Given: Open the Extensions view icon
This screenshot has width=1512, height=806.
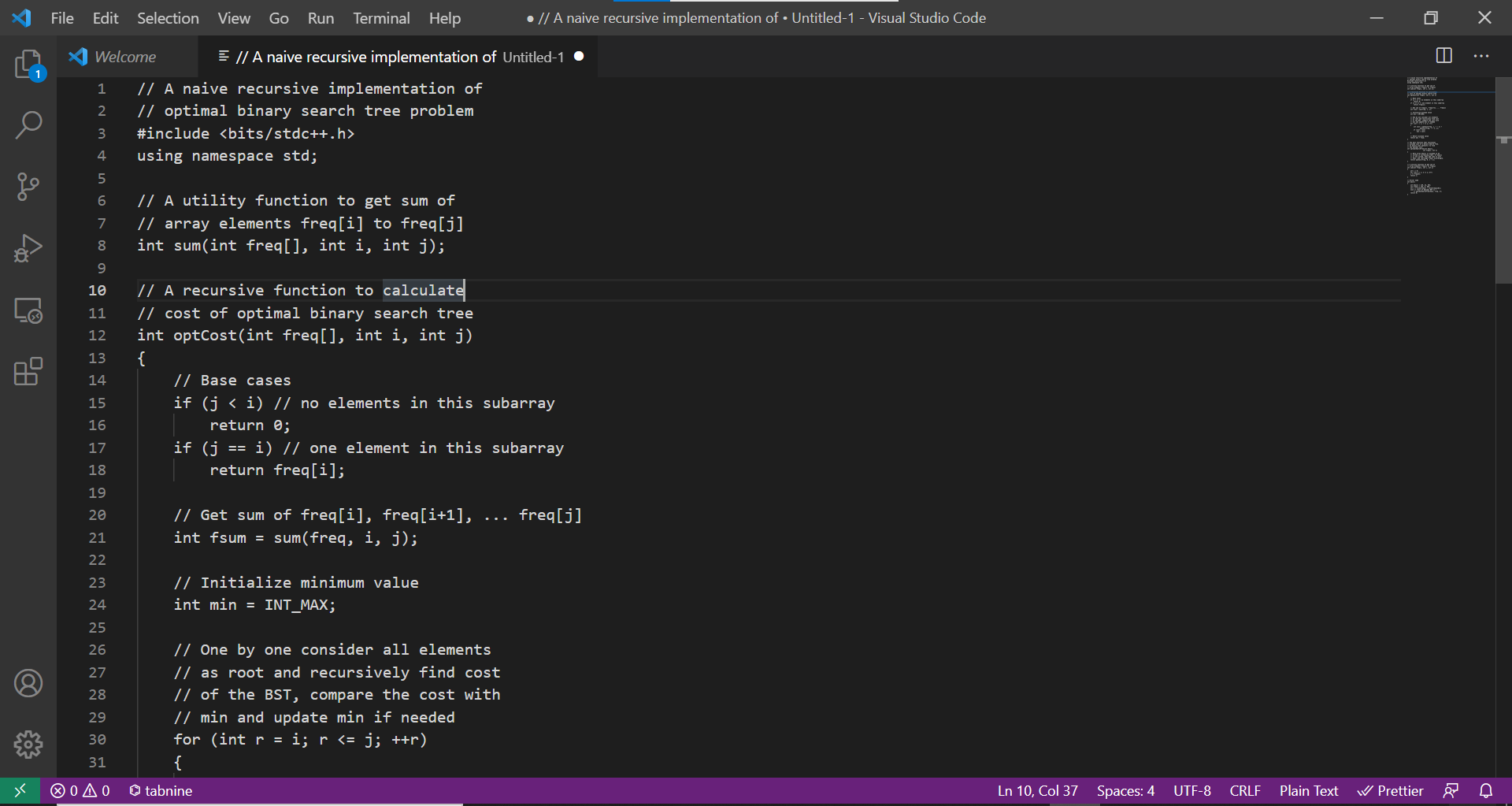Looking at the screenshot, I should (x=28, y=371).
